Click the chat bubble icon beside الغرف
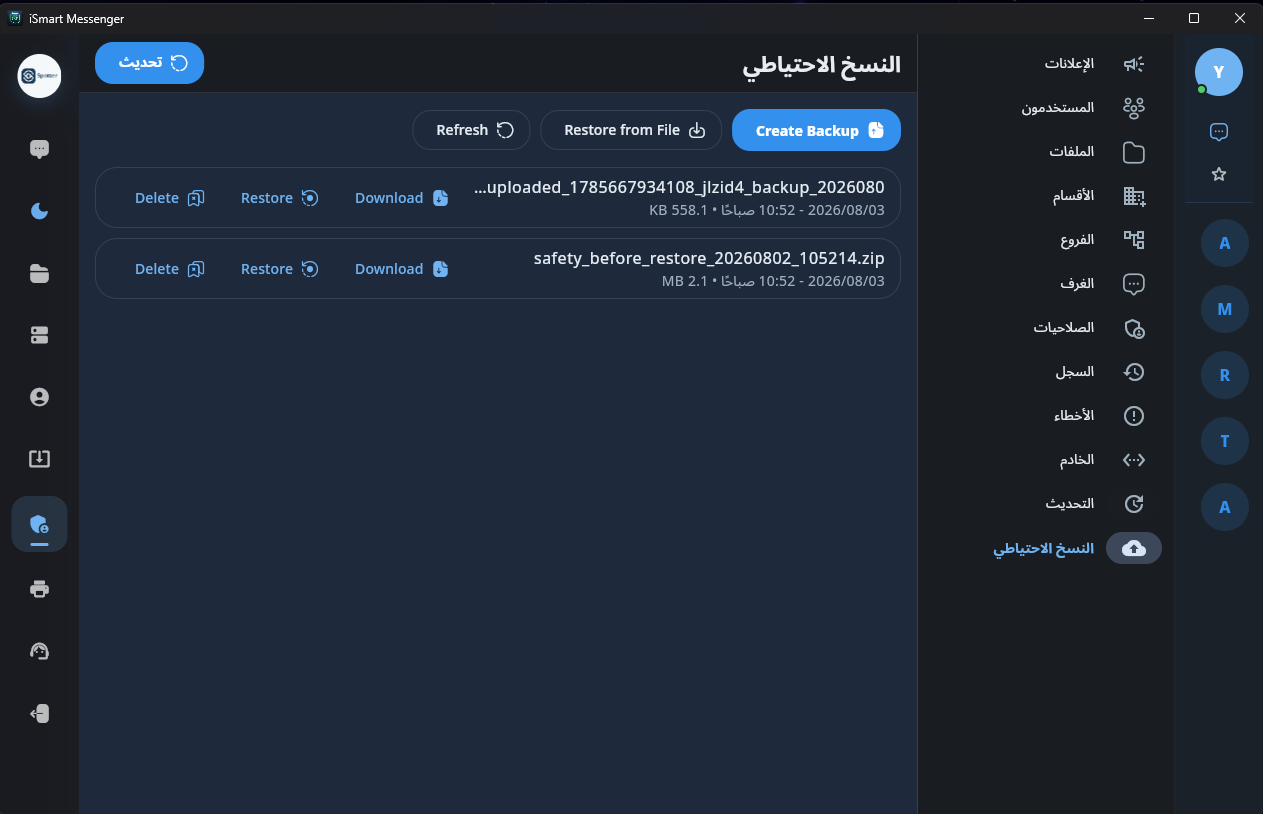Screen dimensions: 1263x814 [x=1134, y=284]
